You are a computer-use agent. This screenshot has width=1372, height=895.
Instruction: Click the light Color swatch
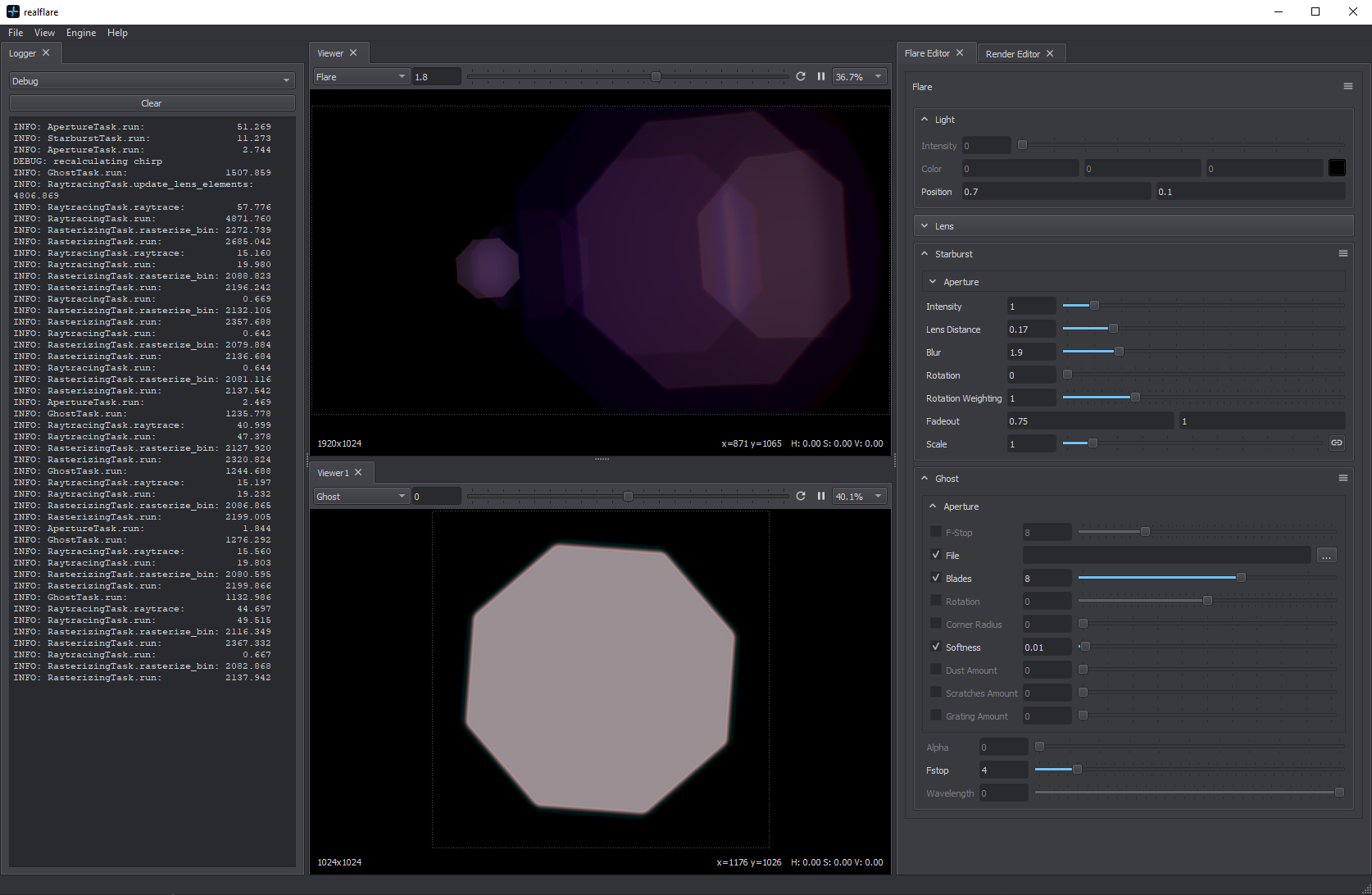[1337, 168]
